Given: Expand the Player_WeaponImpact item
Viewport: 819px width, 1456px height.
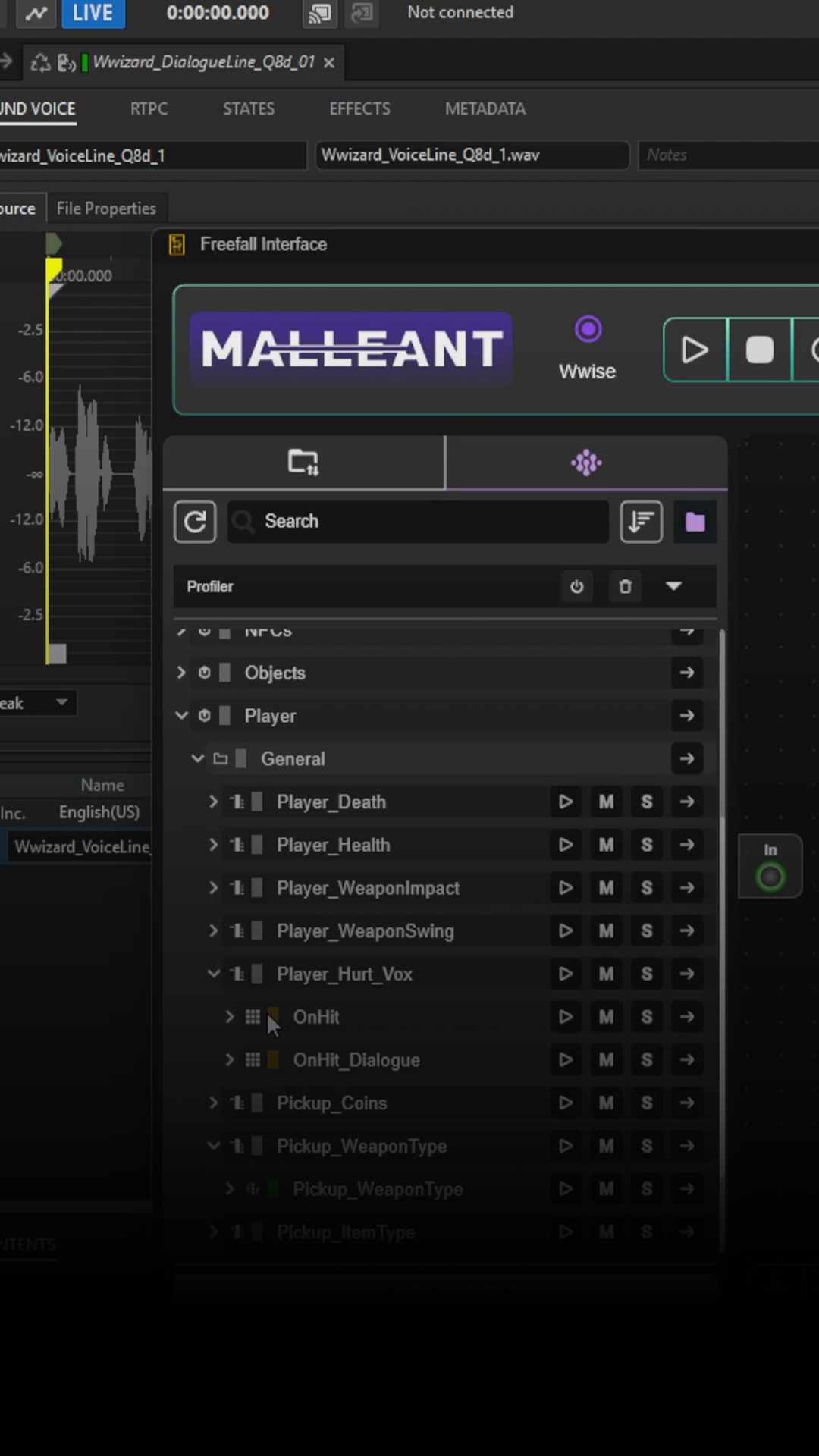Looking at the screenshot, I should tap(213, 888).
